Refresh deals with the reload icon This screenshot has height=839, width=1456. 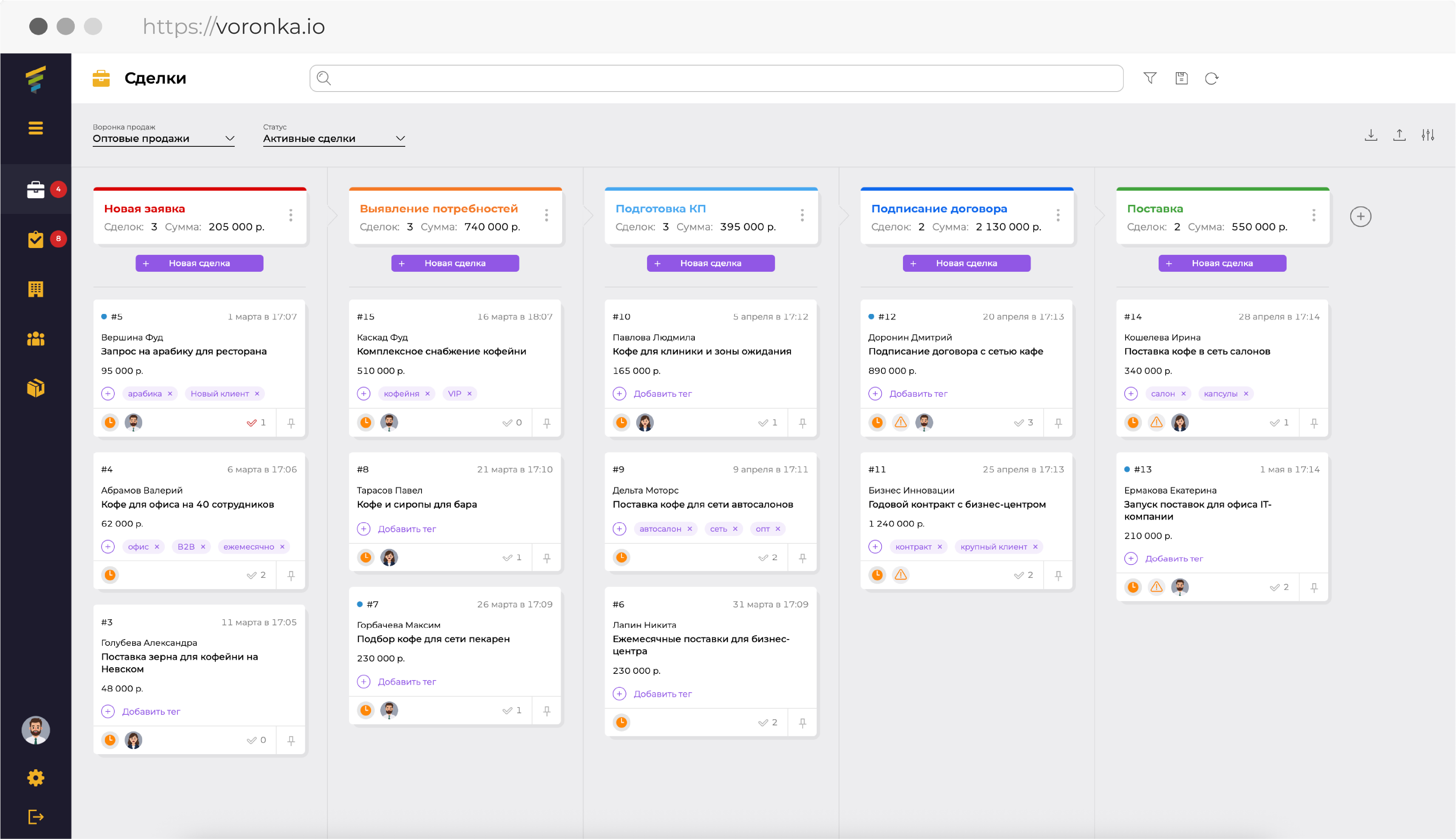1212,78
